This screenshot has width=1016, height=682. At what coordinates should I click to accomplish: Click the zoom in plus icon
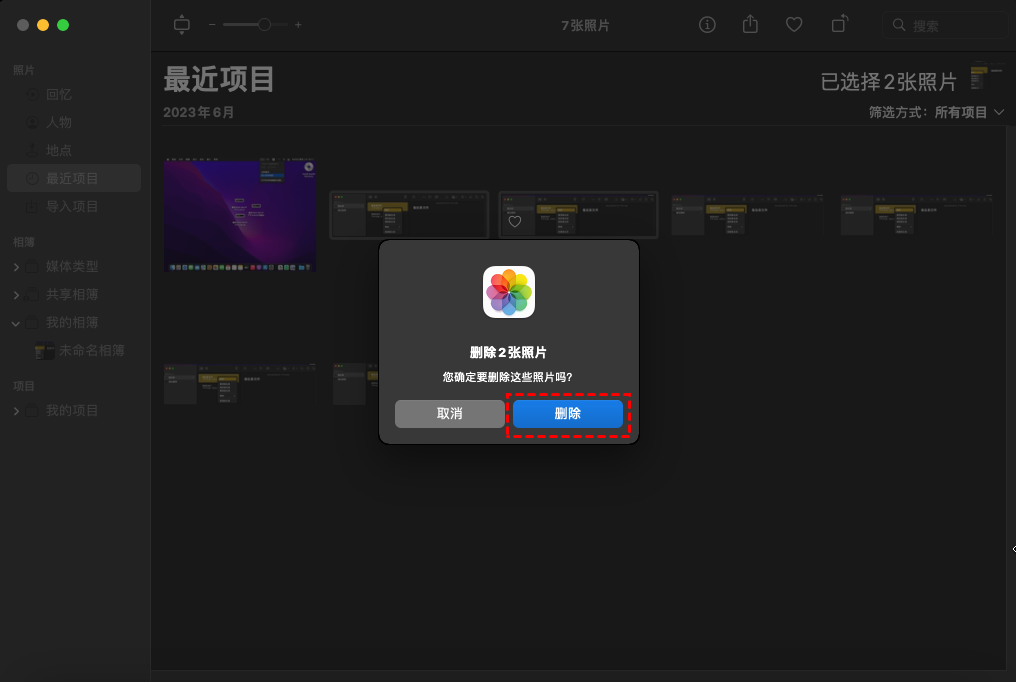(298, 25)
